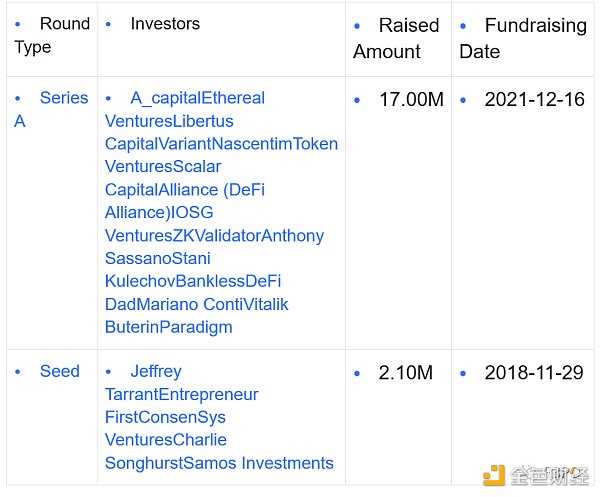Click the Raised Amount column header
600x497 pixels.
[397, 38]
